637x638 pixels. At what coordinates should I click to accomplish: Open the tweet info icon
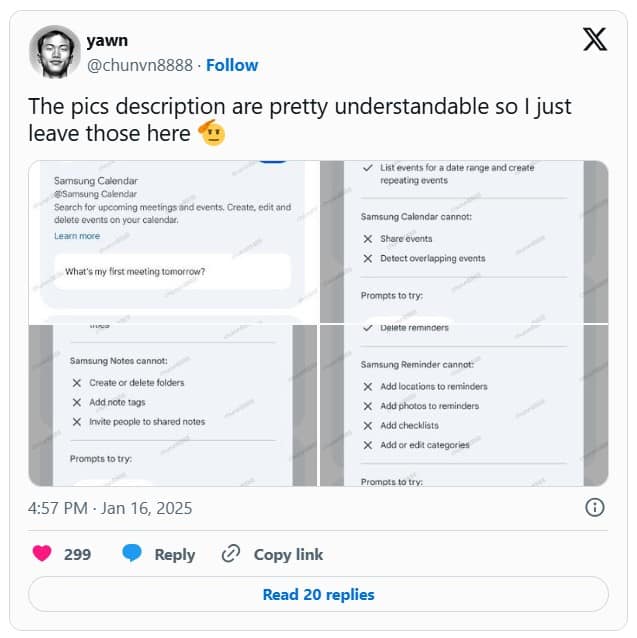tap(594, 507)
